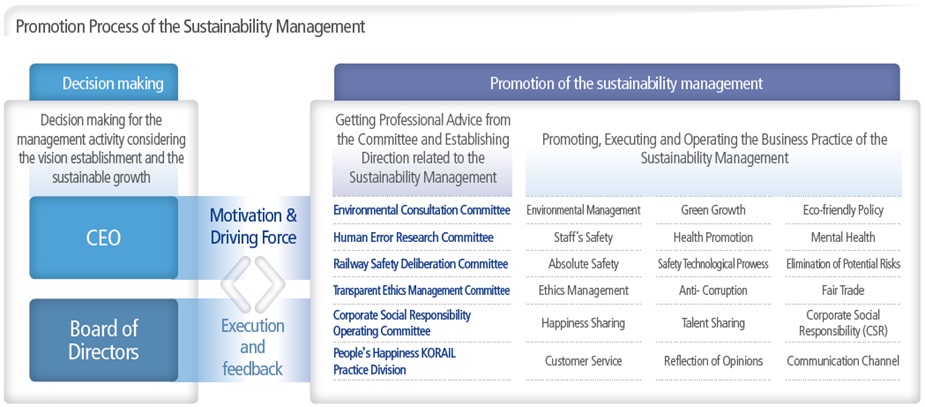Open Promotion of the sustainability management header
Image resolution: width=925 pixels, height=407 pixels.
tap(617, 83)
